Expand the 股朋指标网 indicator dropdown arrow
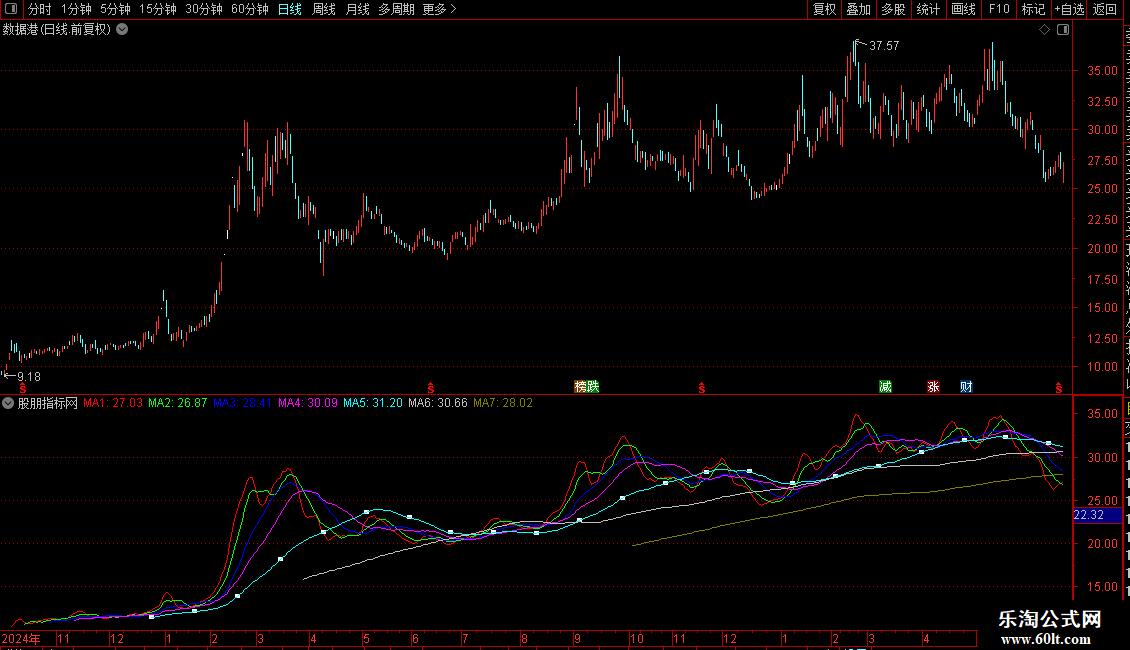The image size is (1130, 650). (8, 404)
